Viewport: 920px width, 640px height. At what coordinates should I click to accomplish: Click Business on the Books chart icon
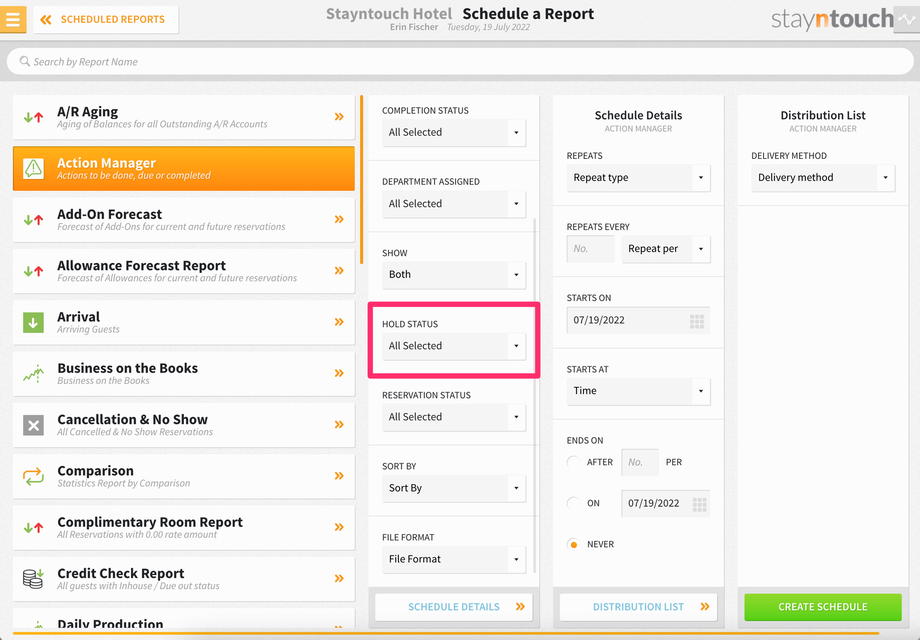point(33,374)
